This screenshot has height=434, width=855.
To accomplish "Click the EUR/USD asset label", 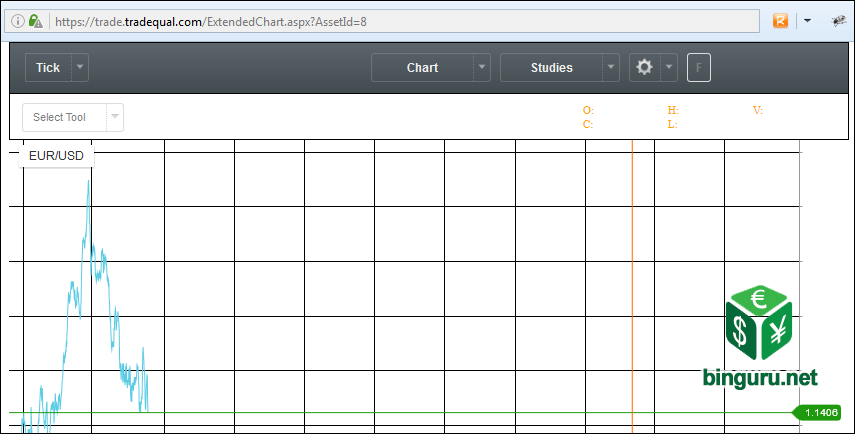I will click(56, 156).
